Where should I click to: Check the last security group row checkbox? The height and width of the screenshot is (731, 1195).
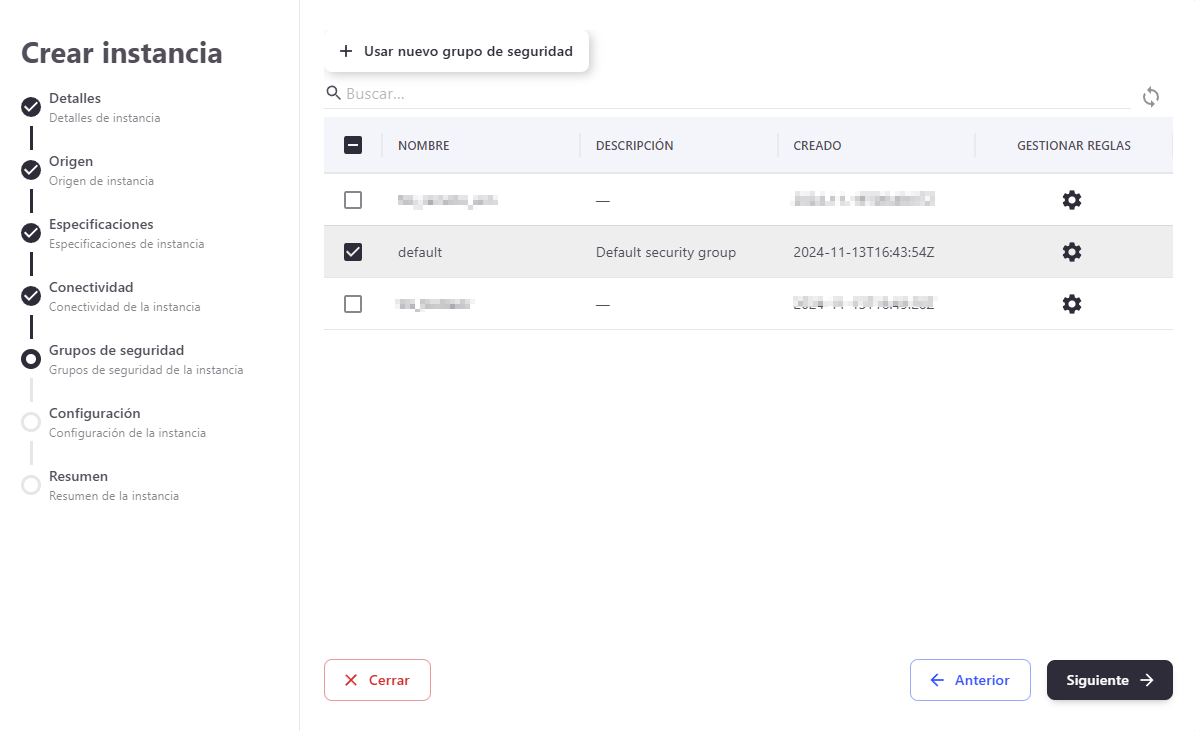(x=353, y=304)
